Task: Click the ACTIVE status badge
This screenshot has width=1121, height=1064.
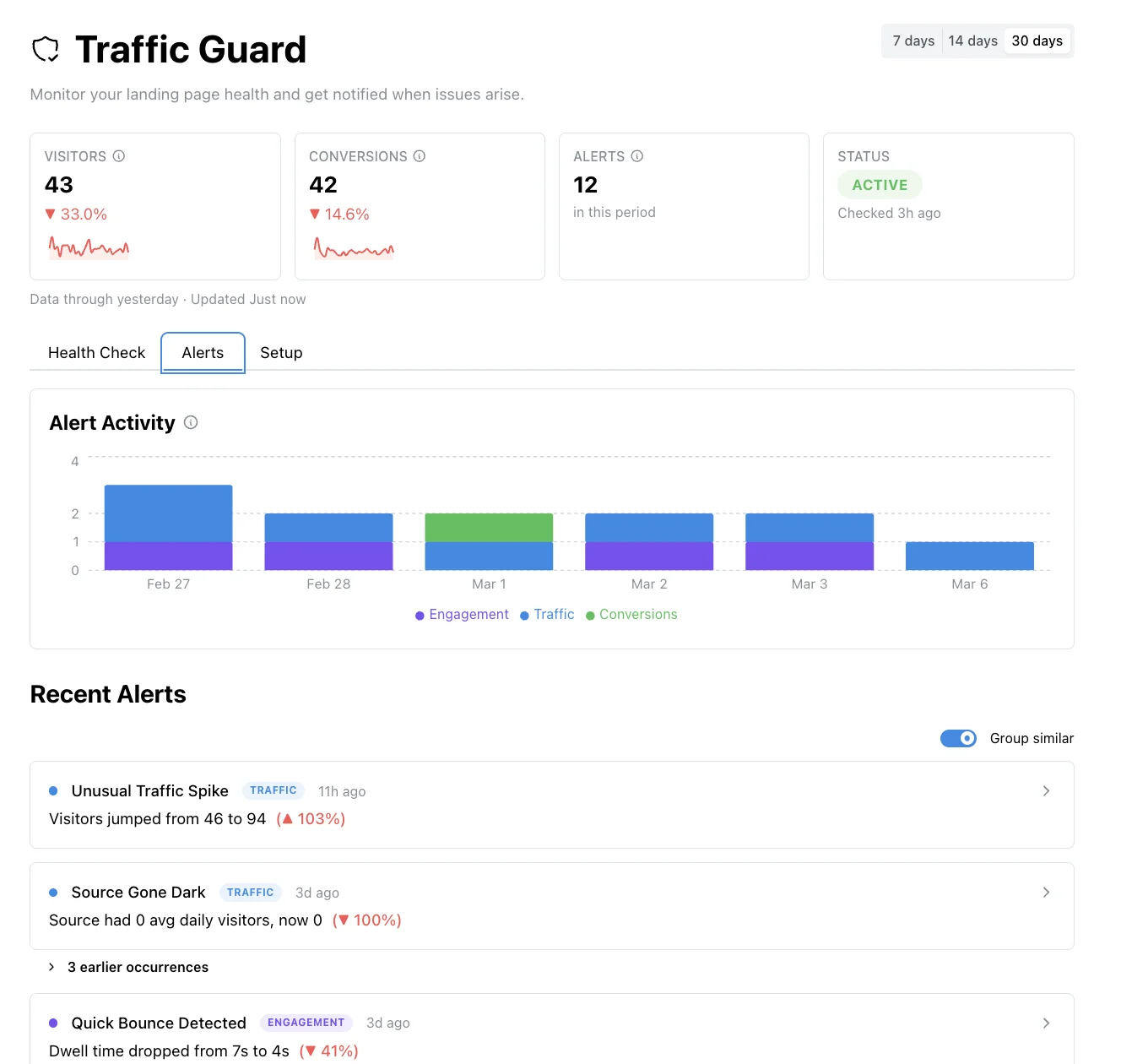Action: [x=880, y=184]
